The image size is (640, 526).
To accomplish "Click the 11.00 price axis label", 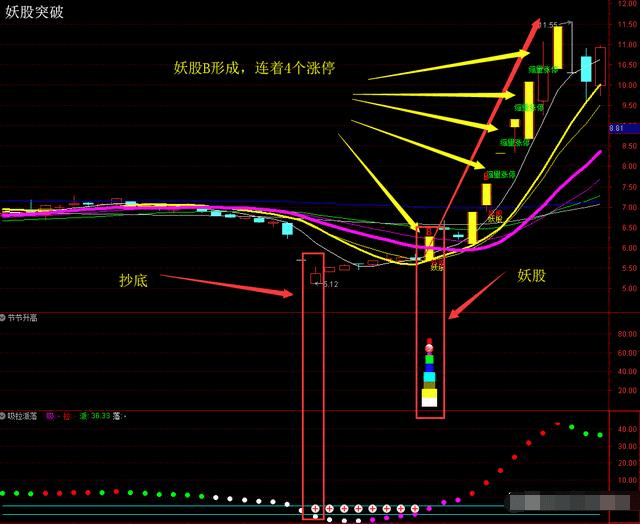I will (627, 44).
